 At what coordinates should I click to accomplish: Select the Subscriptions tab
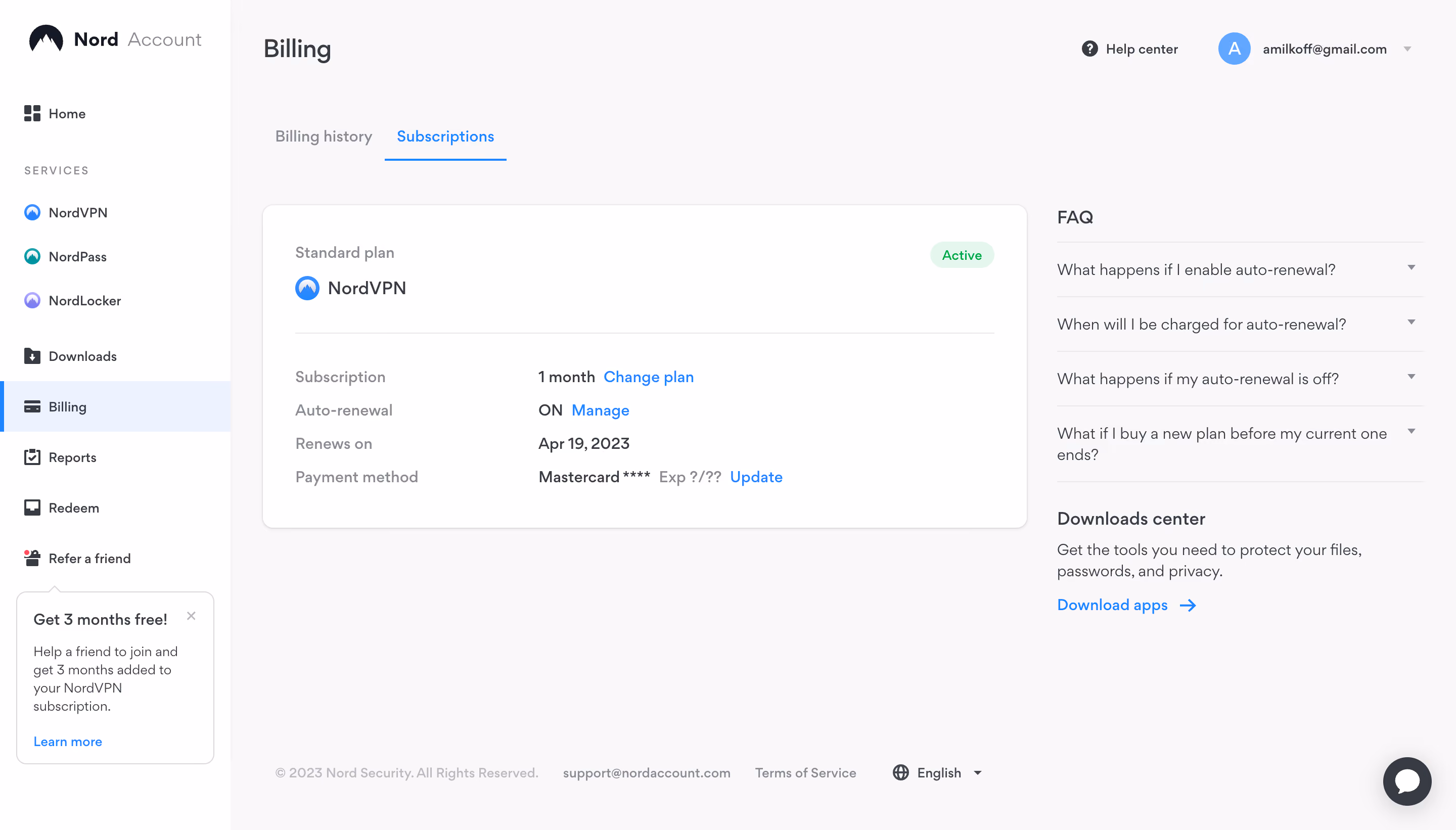[x=445, y=136]
